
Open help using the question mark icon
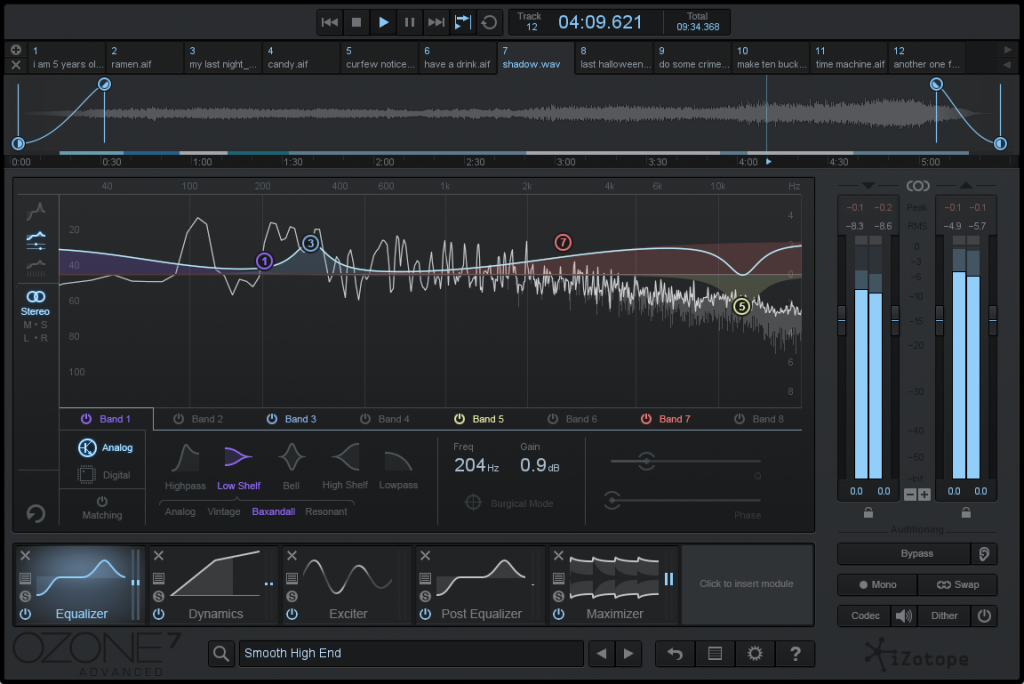(795, 653)
